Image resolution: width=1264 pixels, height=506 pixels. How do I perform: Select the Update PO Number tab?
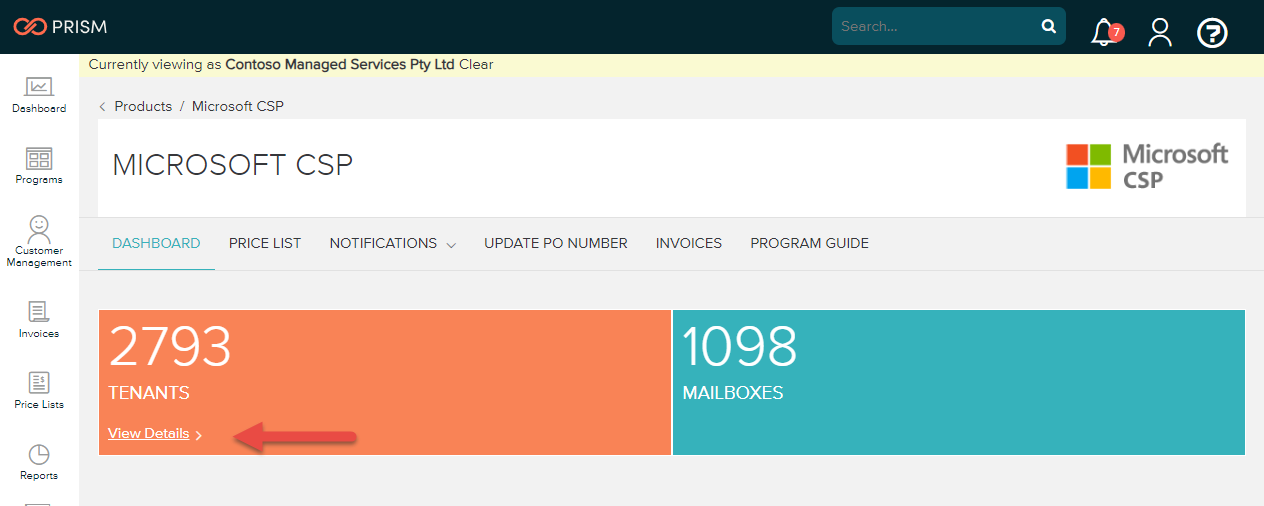[x=556, y=243]
